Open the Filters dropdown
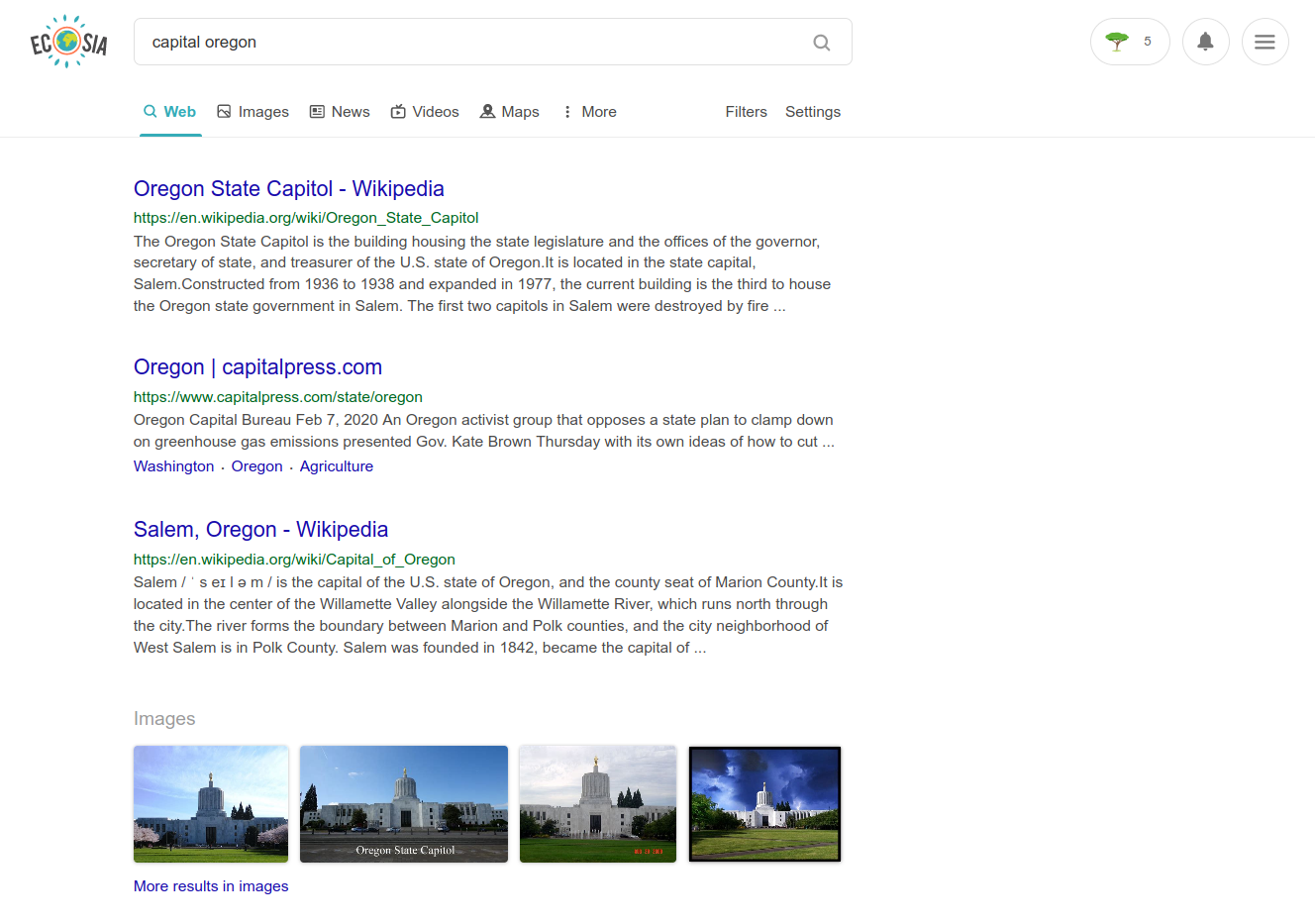The image size is (1315, 924). tap(746, 112)
